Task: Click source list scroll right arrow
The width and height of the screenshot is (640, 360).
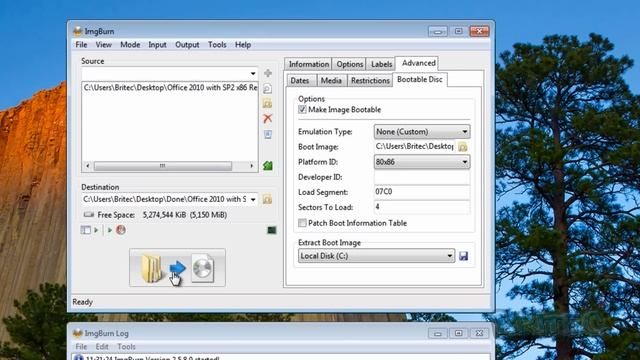Action: [x=251, y=166]
